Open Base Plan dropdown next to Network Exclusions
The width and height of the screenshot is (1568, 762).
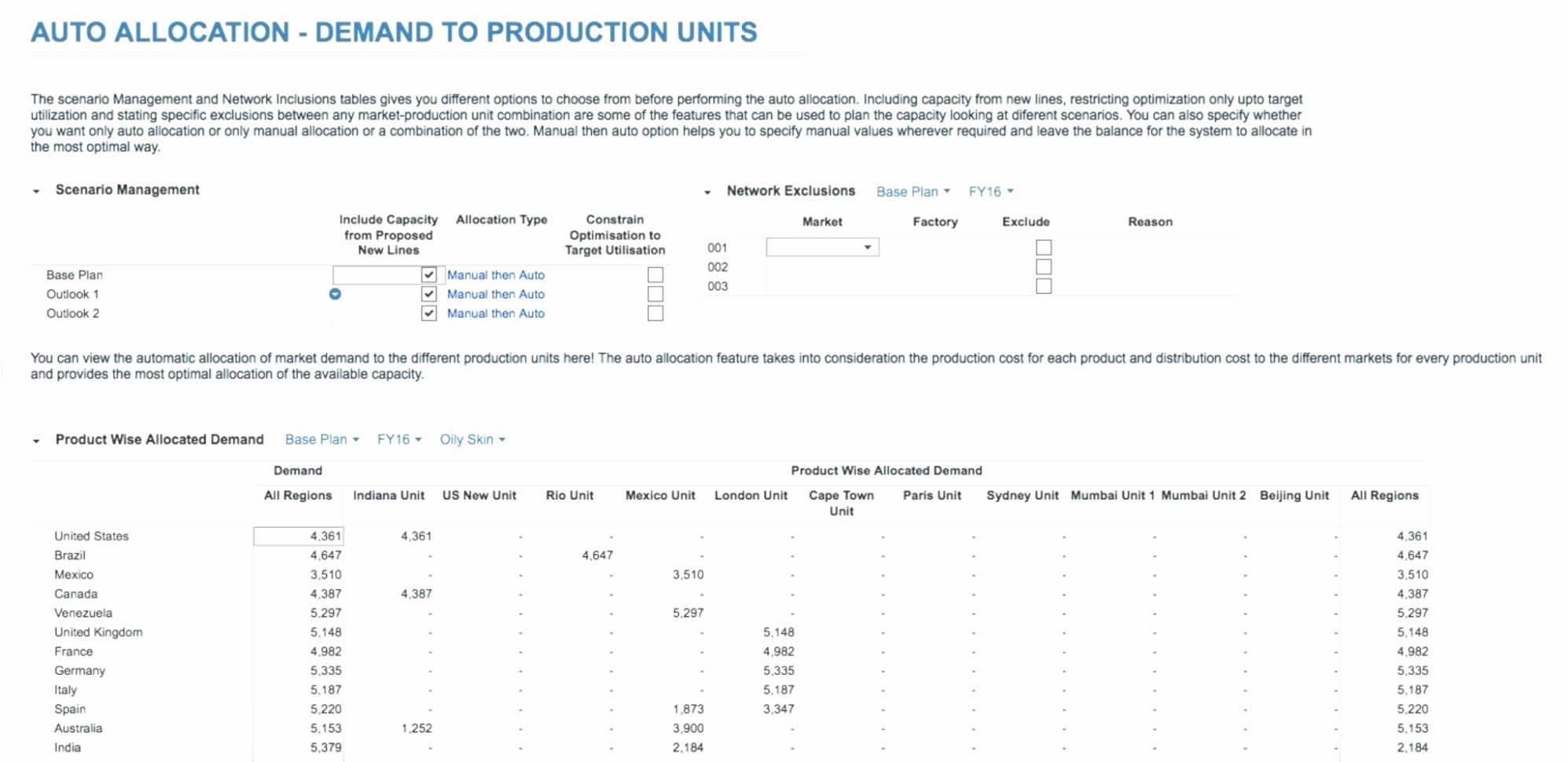tap(913, 192)
